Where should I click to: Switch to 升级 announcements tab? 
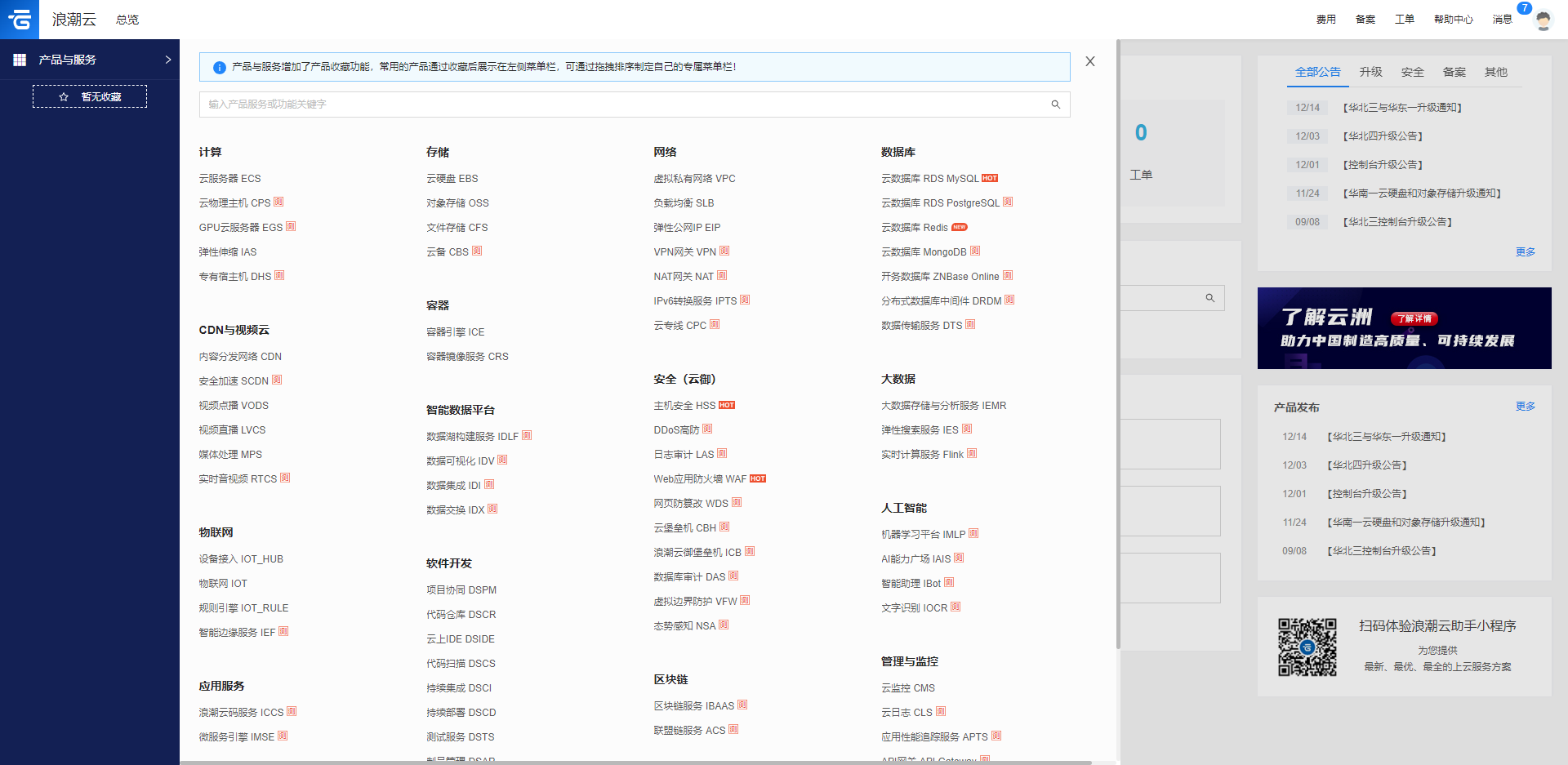coord(1371,72)
